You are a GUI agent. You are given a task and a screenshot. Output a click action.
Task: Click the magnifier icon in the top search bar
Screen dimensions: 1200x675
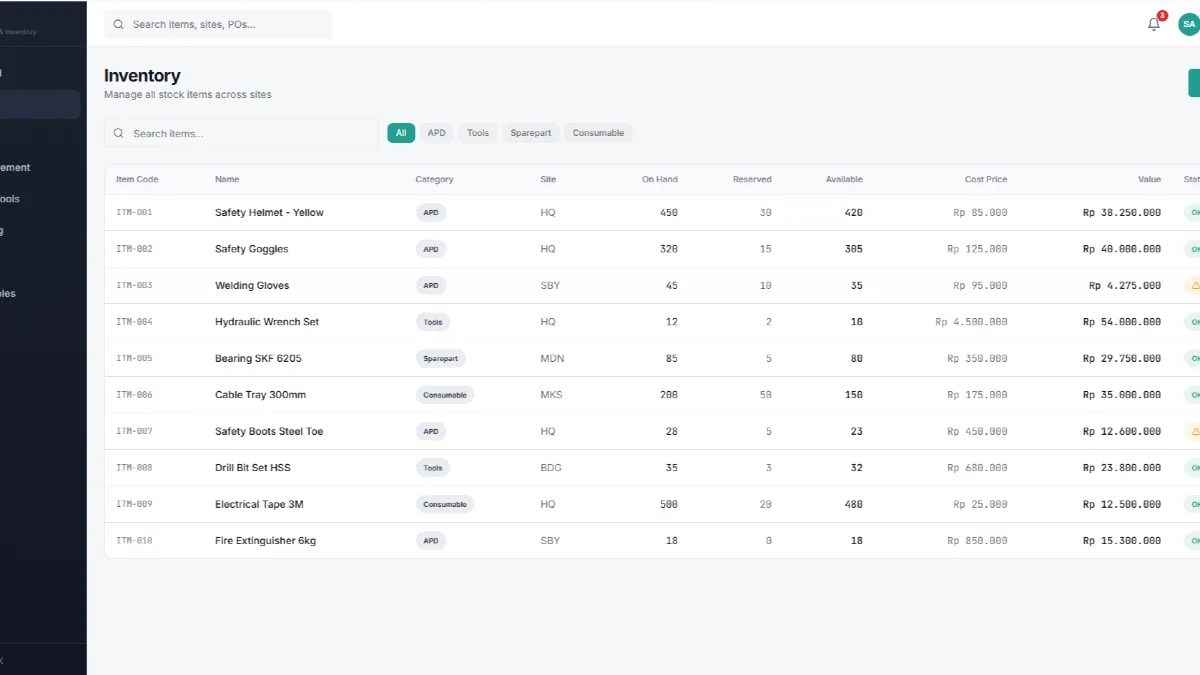[119, 24]
